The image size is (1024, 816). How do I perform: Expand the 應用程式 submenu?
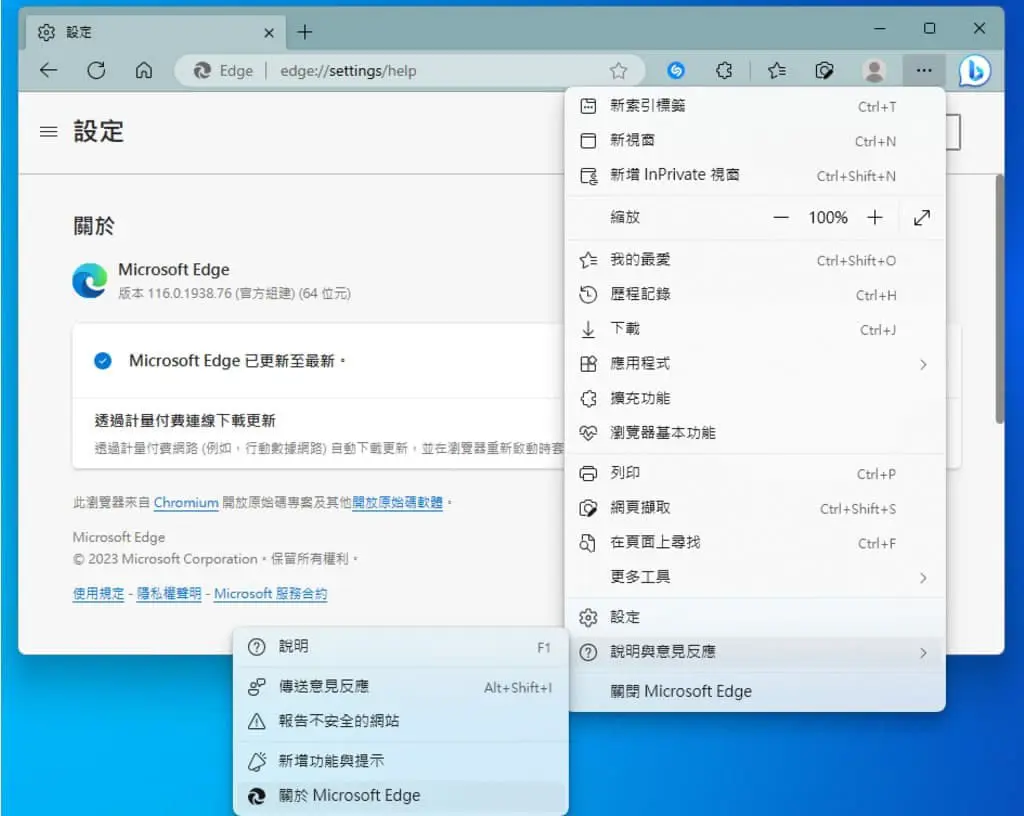754,364
